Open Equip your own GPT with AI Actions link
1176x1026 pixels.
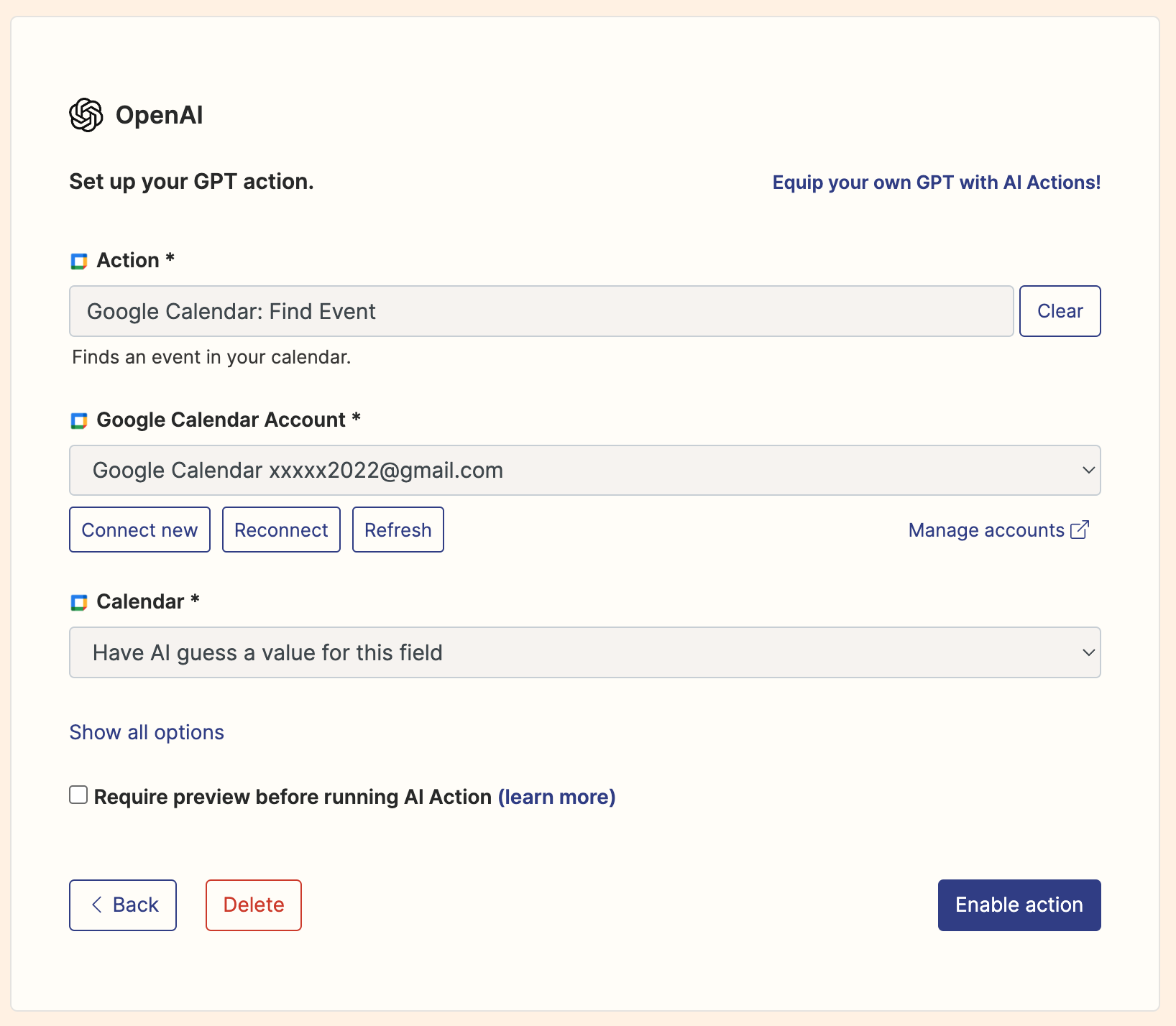coord(937,182)
